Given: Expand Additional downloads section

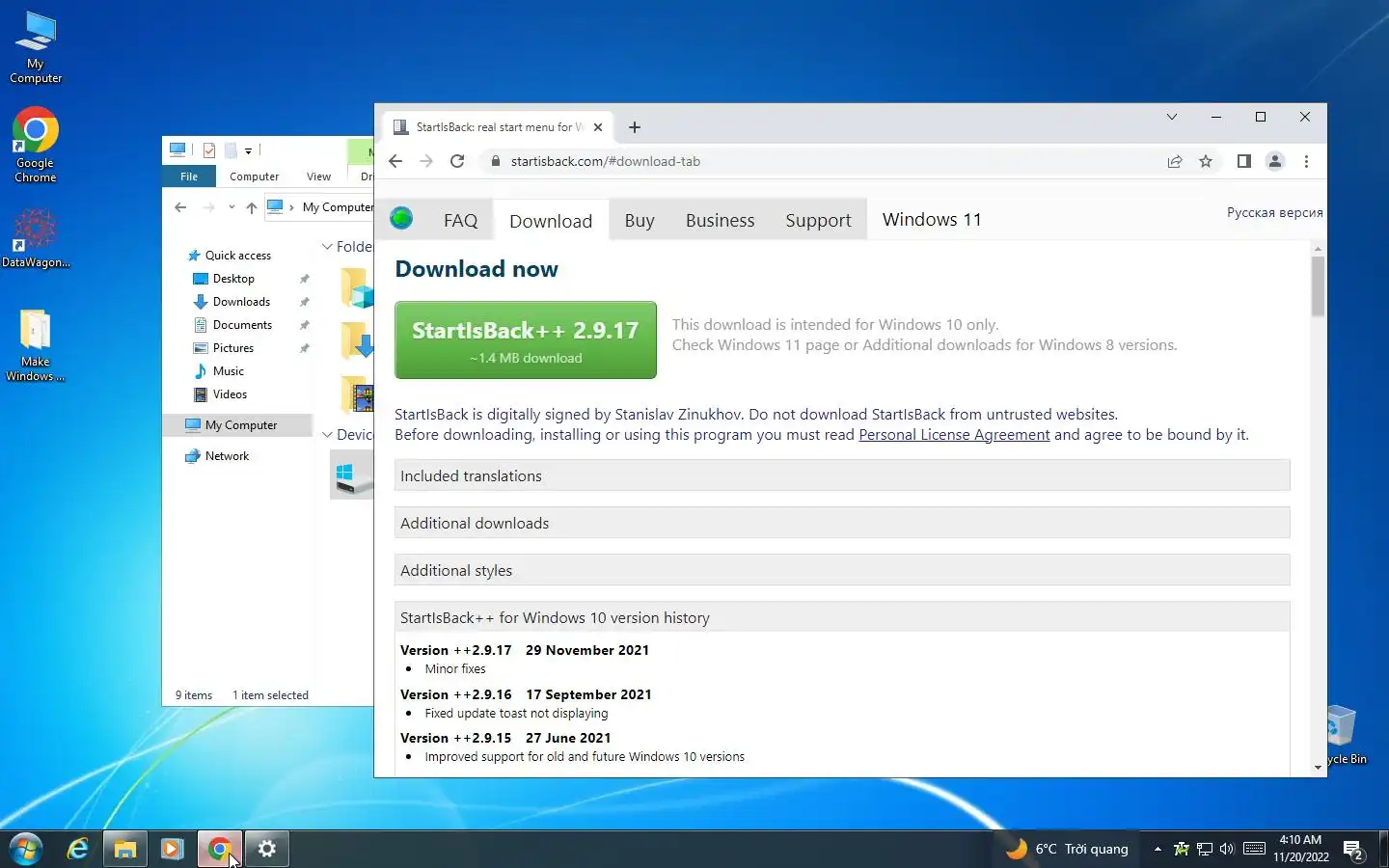Looking at the screenshot, I should click(842, 523).
